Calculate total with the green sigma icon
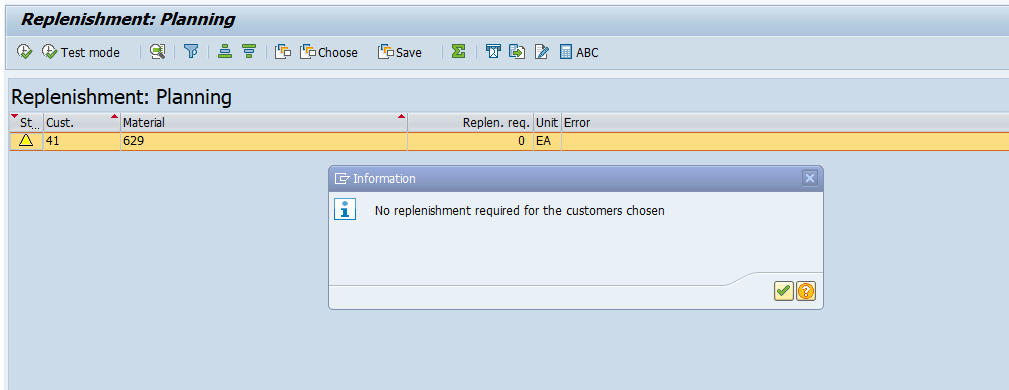The width and height of the screenshot is (1009, 390). click(x=458, y=52)
